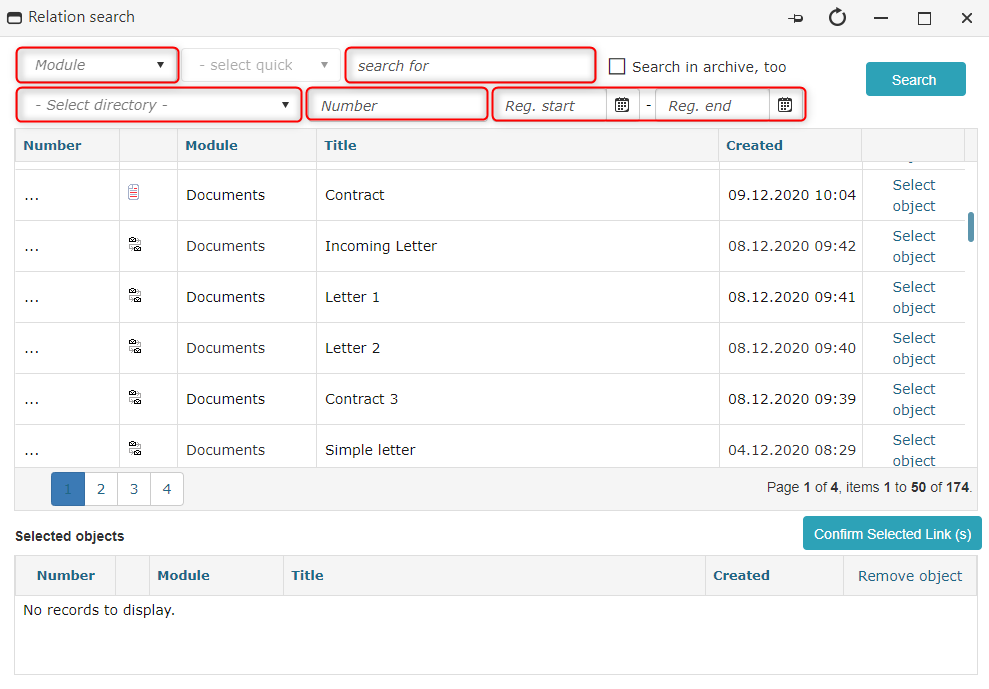Open Reg. end calendar picker
The image size is (989, 689).
pos(785,105)
